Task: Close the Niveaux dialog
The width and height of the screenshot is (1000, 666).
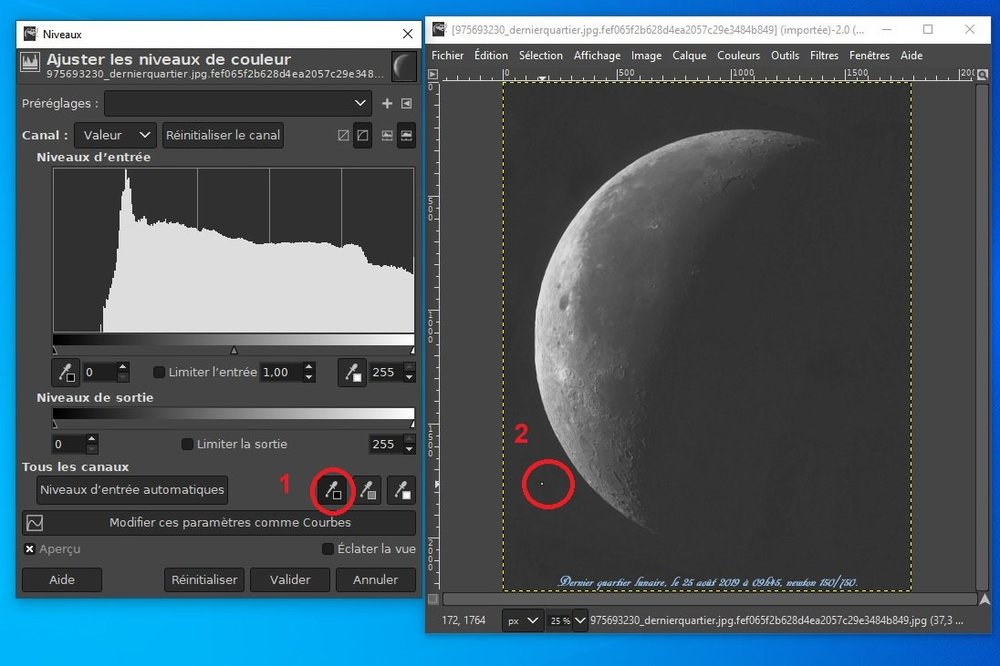Action: tap(408, 34)
